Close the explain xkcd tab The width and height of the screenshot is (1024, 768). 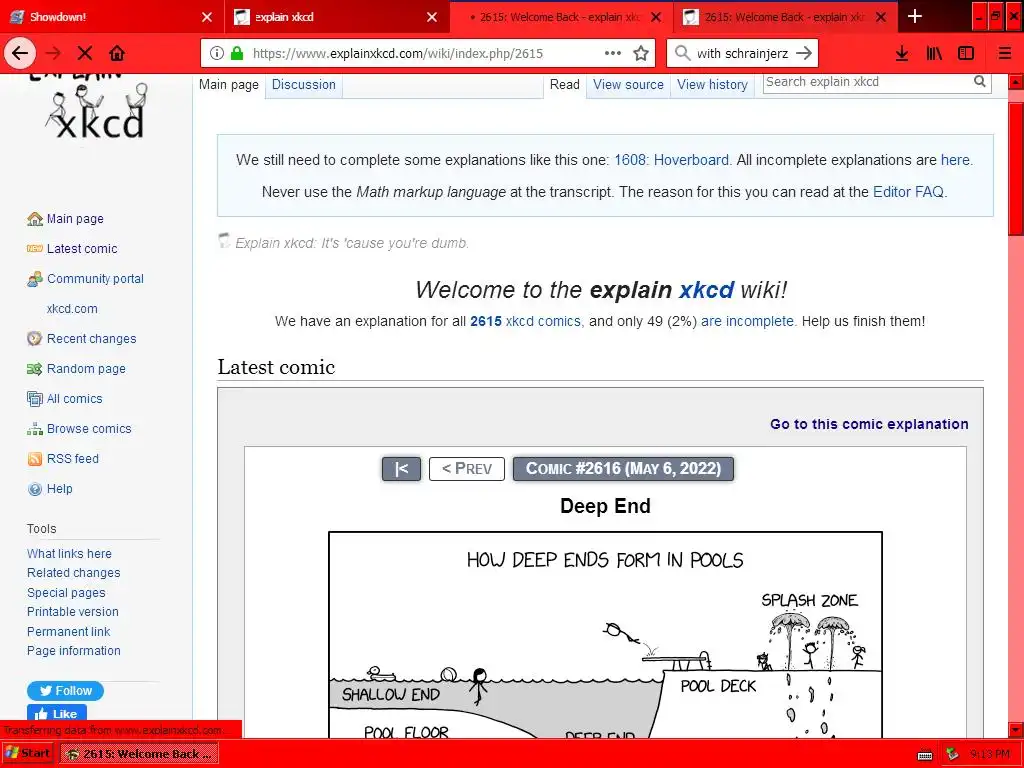432,17
